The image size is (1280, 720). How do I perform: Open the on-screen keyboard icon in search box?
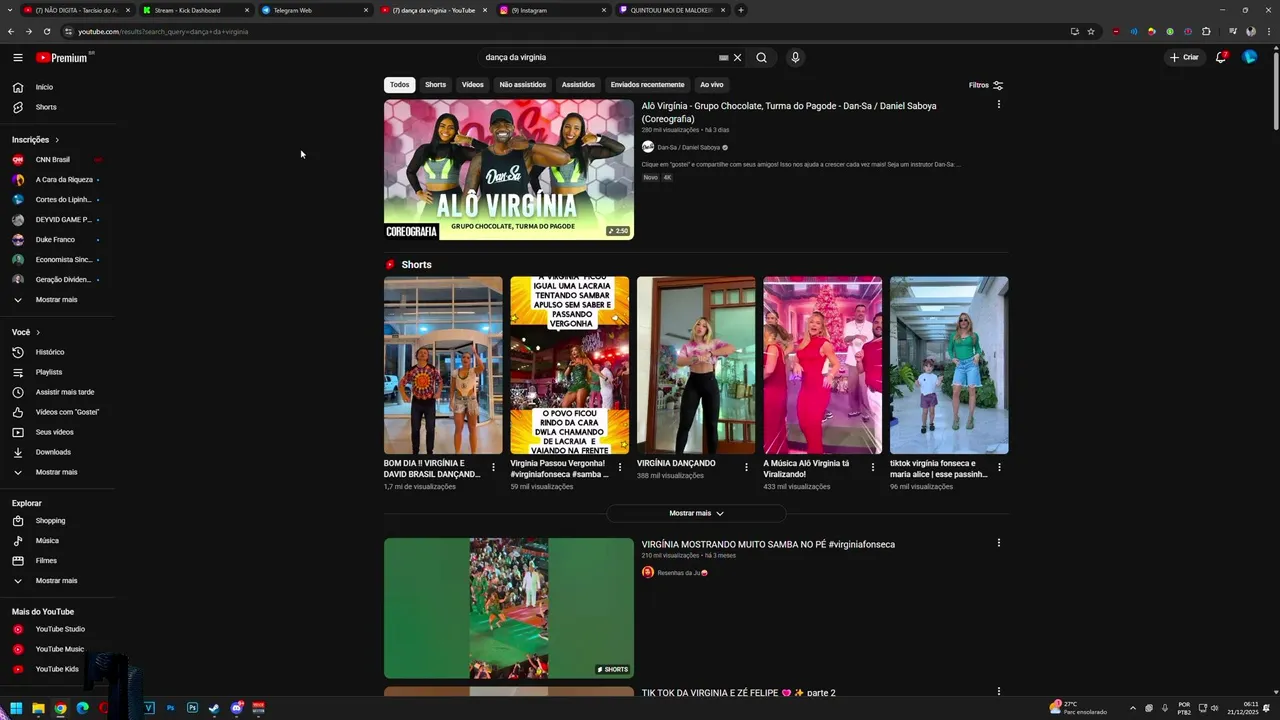pos(723,57)
